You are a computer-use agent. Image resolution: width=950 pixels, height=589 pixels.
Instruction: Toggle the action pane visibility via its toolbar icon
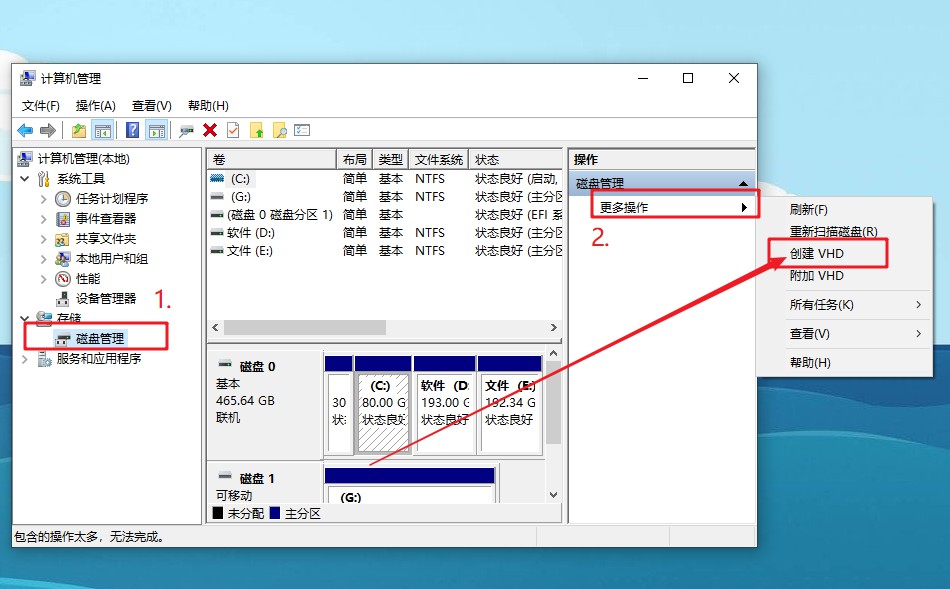click(x=154, y=130)
